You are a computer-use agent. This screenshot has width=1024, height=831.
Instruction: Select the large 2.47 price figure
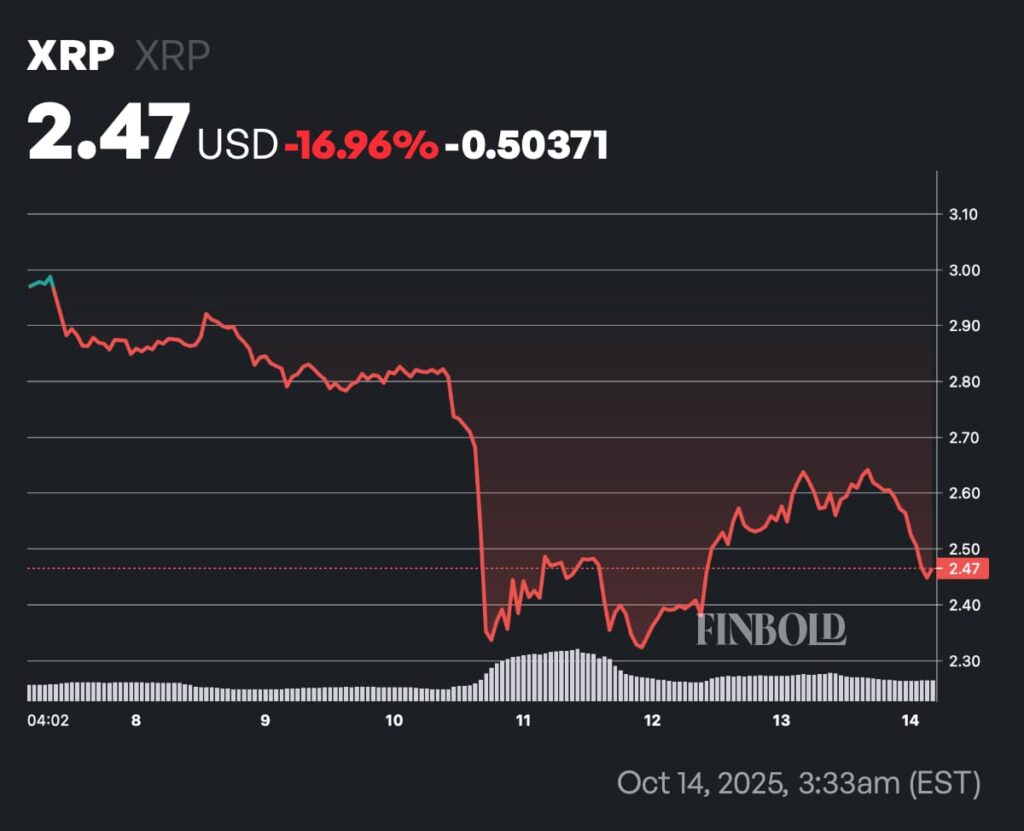108,134
